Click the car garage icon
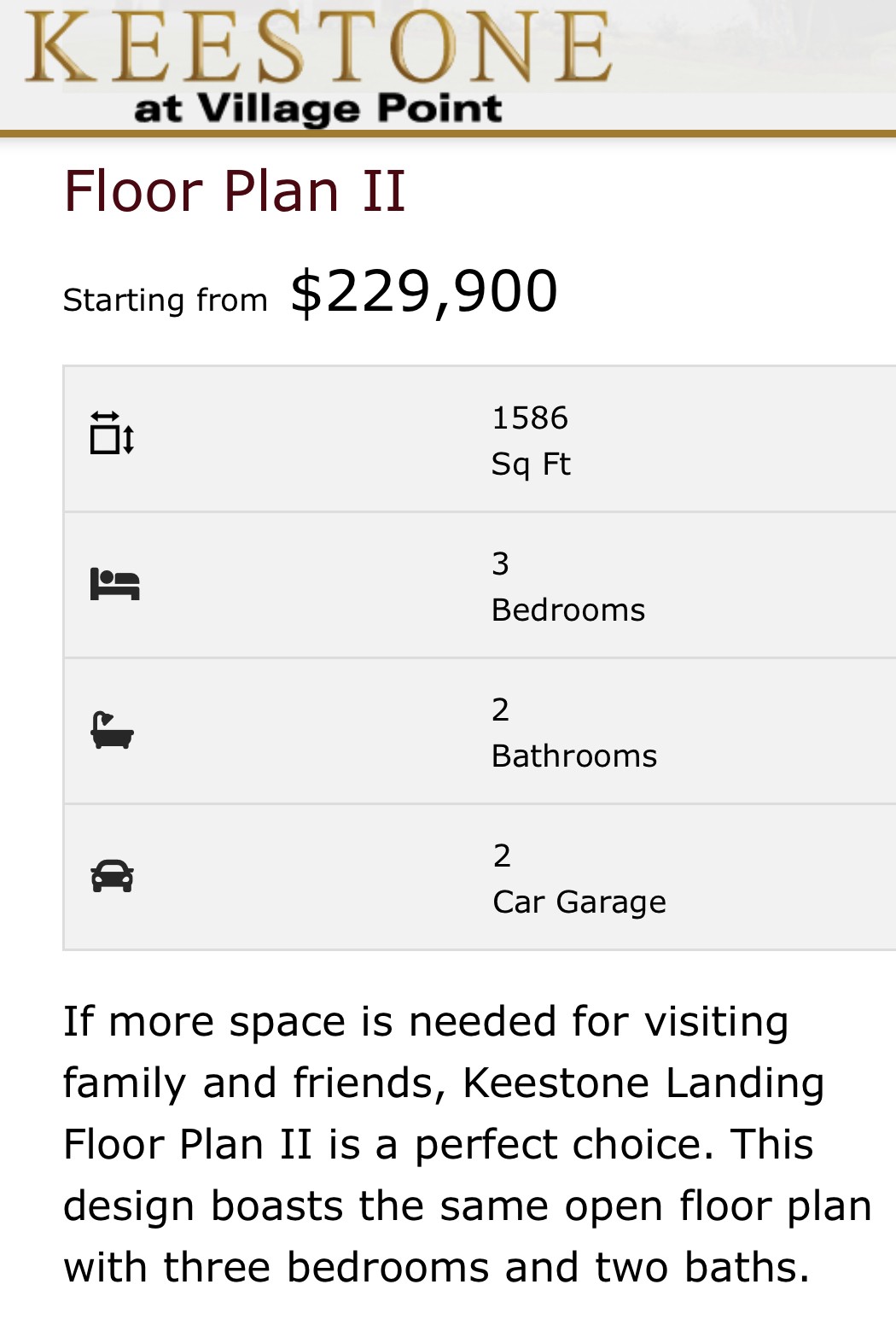Viewport: 896px width, 1337px height. click(x=113, y=876)
